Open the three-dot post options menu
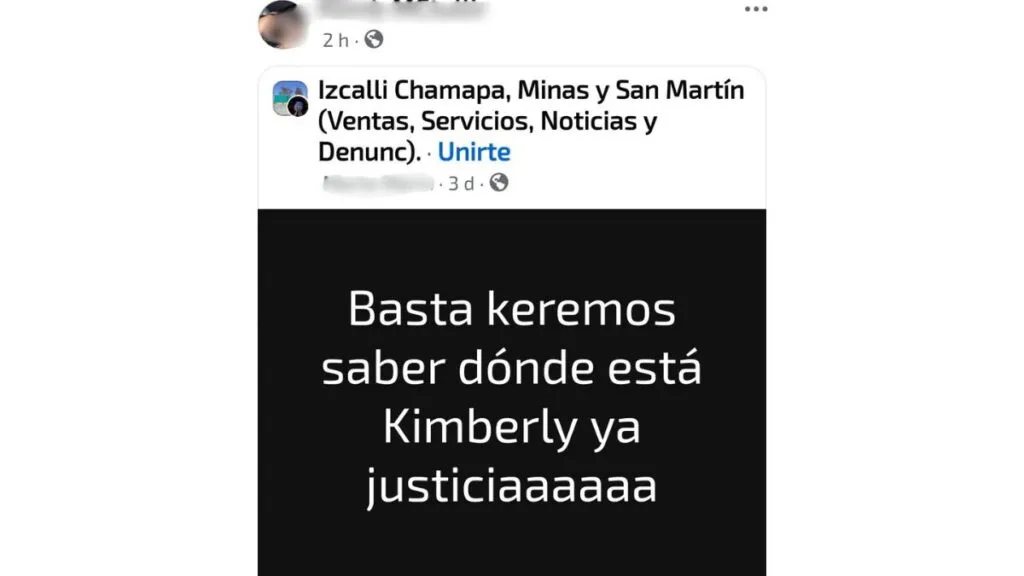Viewport: 1024px width, 576px height. 756,9
